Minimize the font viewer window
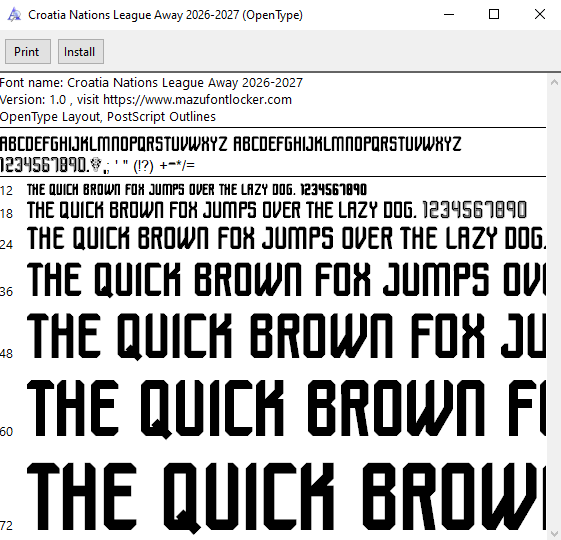Image resolution: width=561 pixels, height=540 pixels. tap(449, 15)
